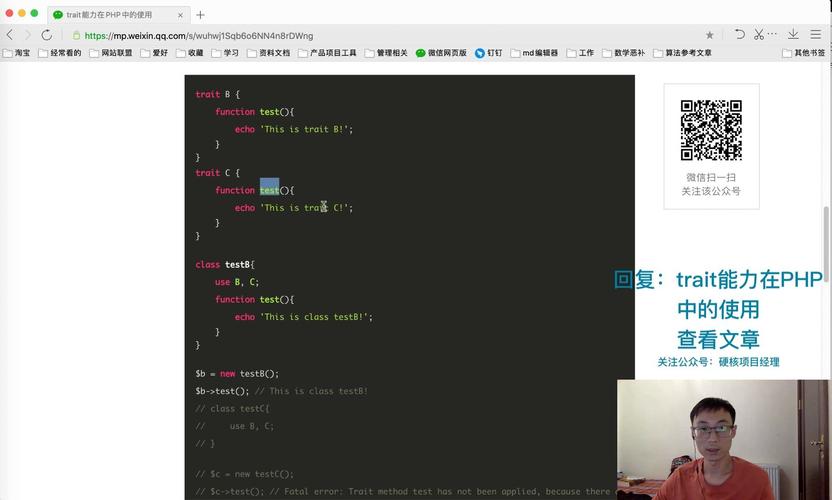
Task: Open the 管理相关 bookmark folder
Action: coord(386,53)
